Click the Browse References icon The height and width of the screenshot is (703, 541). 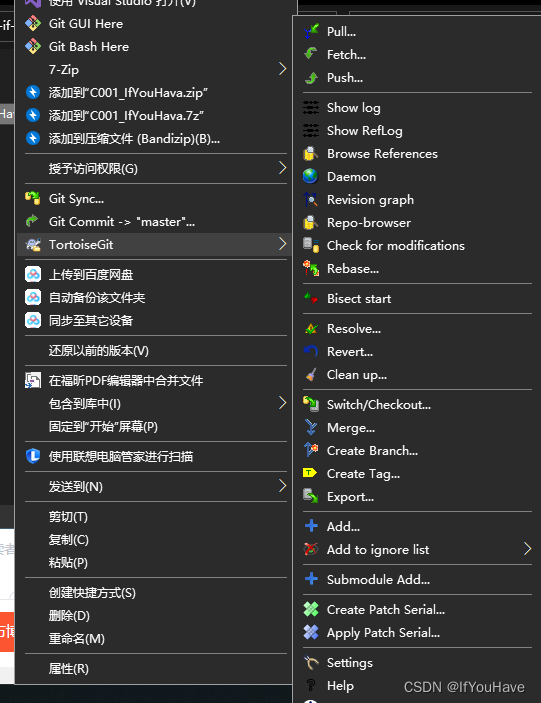[311, 153]
